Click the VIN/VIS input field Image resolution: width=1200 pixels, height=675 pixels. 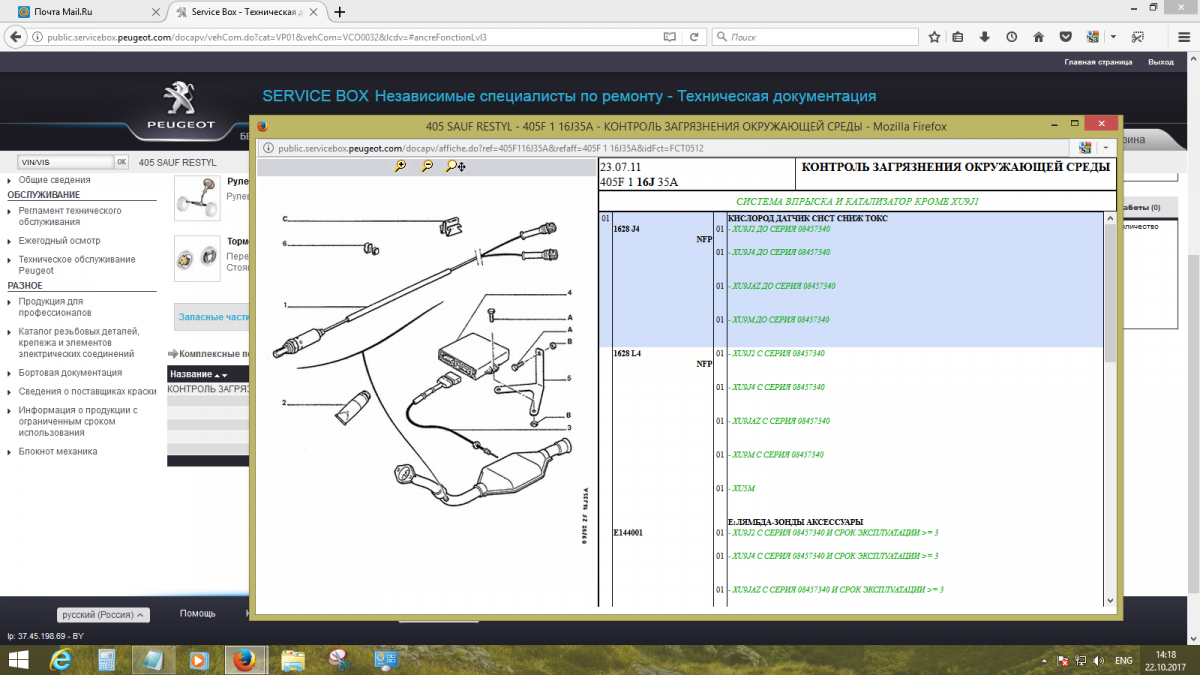(x=66, y=162)
